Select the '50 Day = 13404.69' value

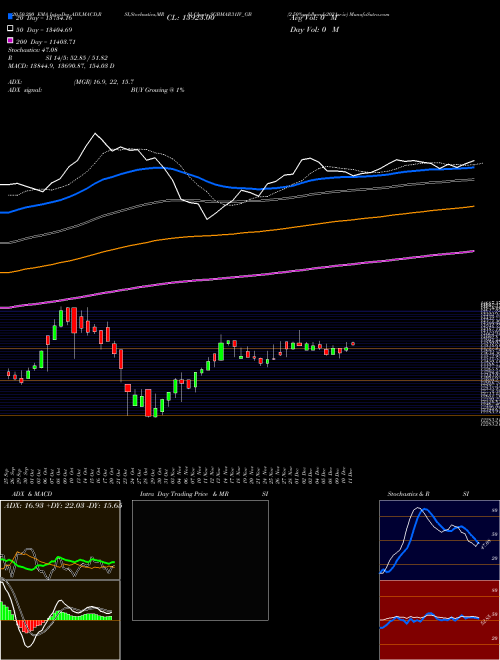tap(44, 29)
